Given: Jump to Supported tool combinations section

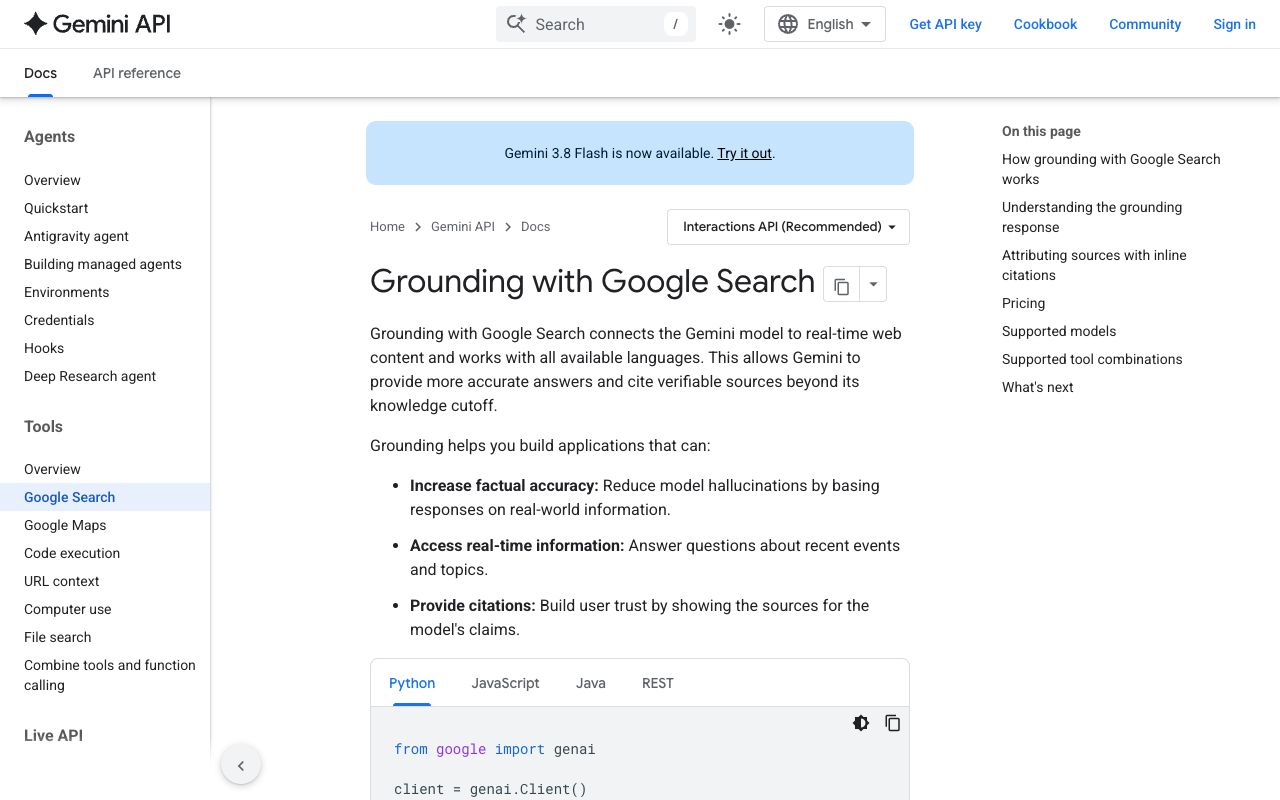Looking at the screenshot, I should tap(1092, 359).
